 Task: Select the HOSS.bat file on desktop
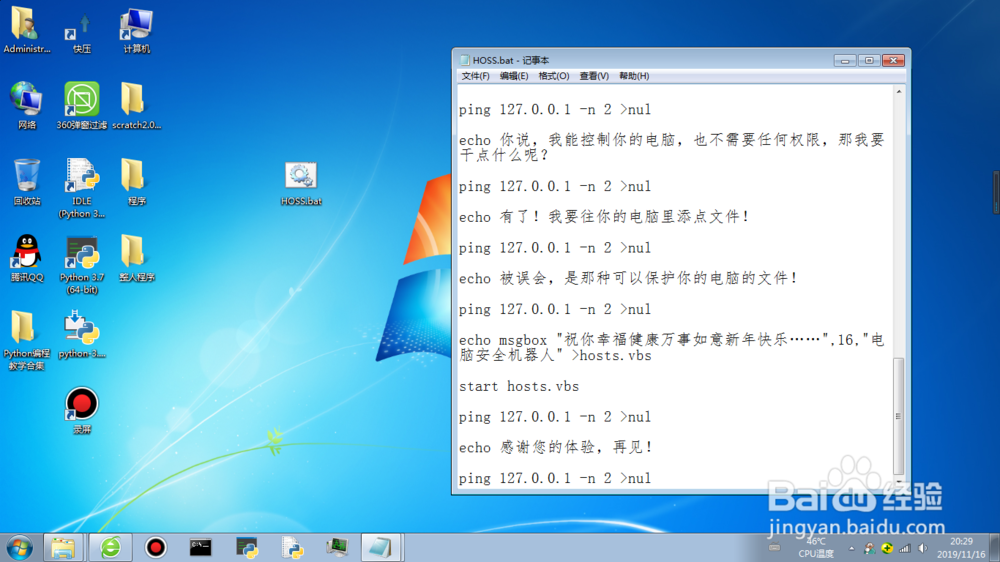pos(301,184)
